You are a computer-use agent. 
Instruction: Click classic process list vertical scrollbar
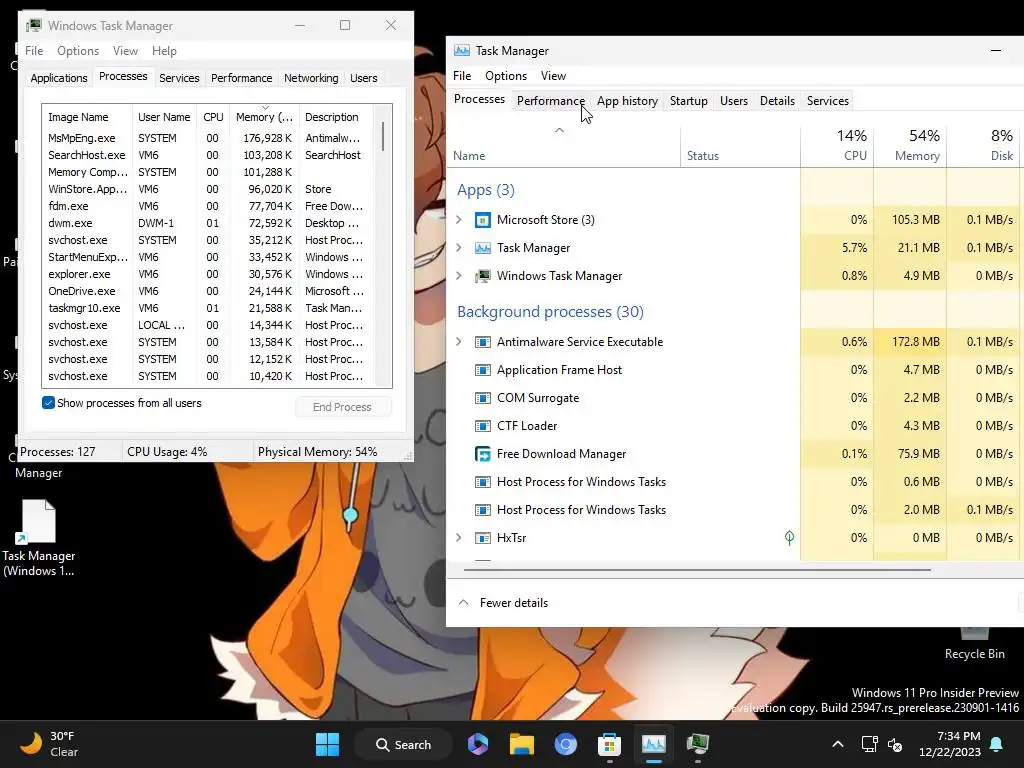coord(383,136)
